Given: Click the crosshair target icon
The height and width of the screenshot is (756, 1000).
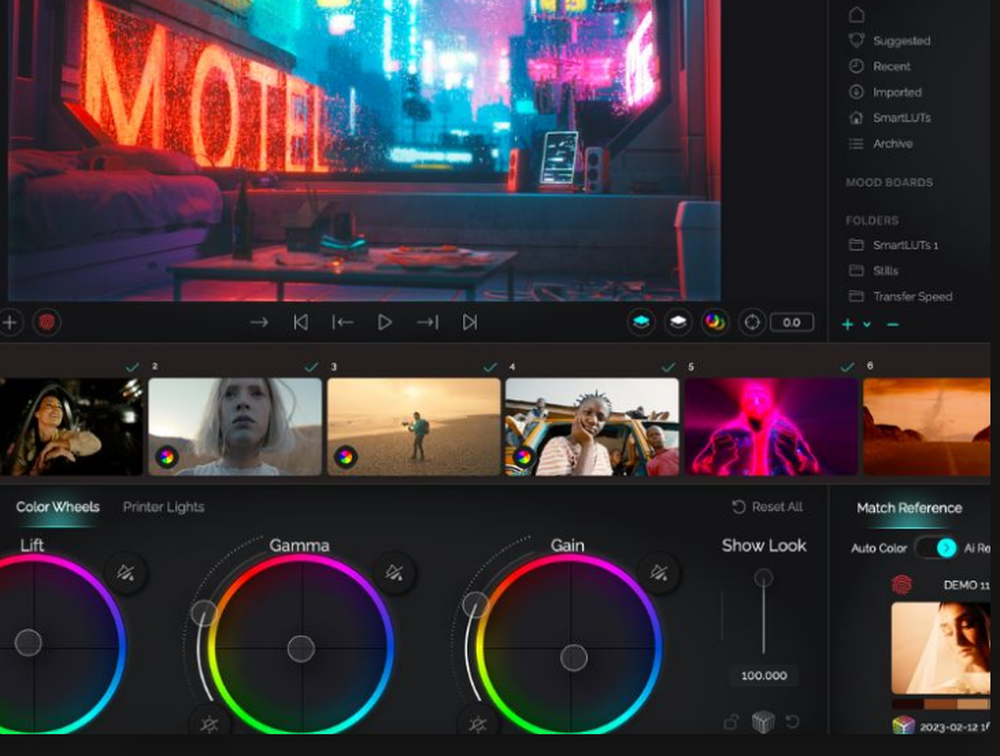Looking at the screenshot, I should click(x=752, y=322).
